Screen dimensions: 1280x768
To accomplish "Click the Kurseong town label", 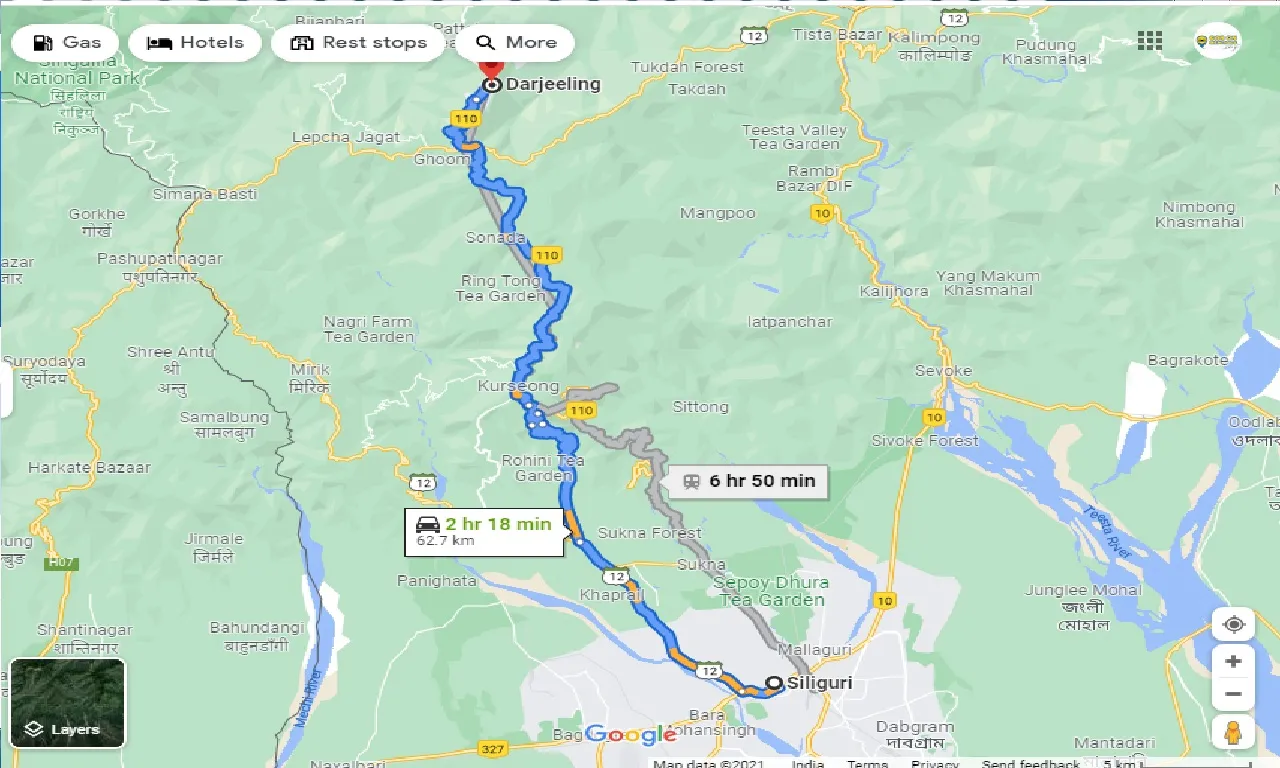I will (518, 386).
